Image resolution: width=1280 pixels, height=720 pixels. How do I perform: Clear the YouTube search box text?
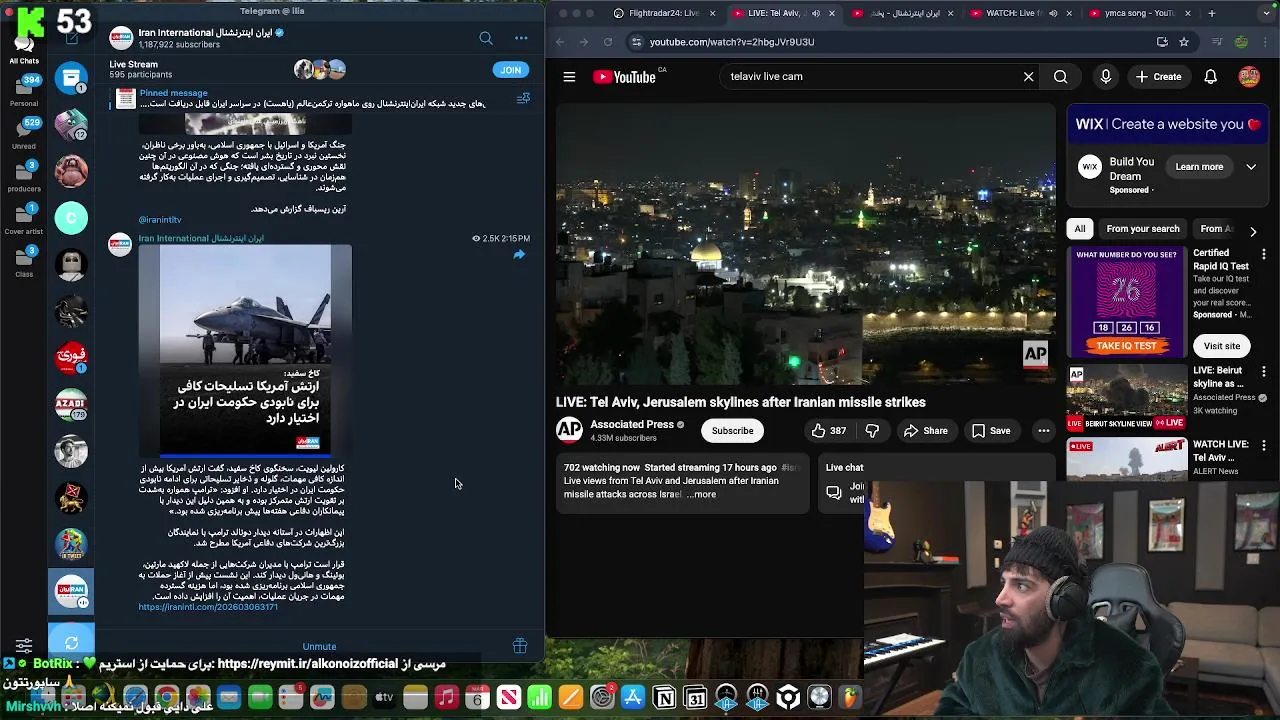[1028, 77]
